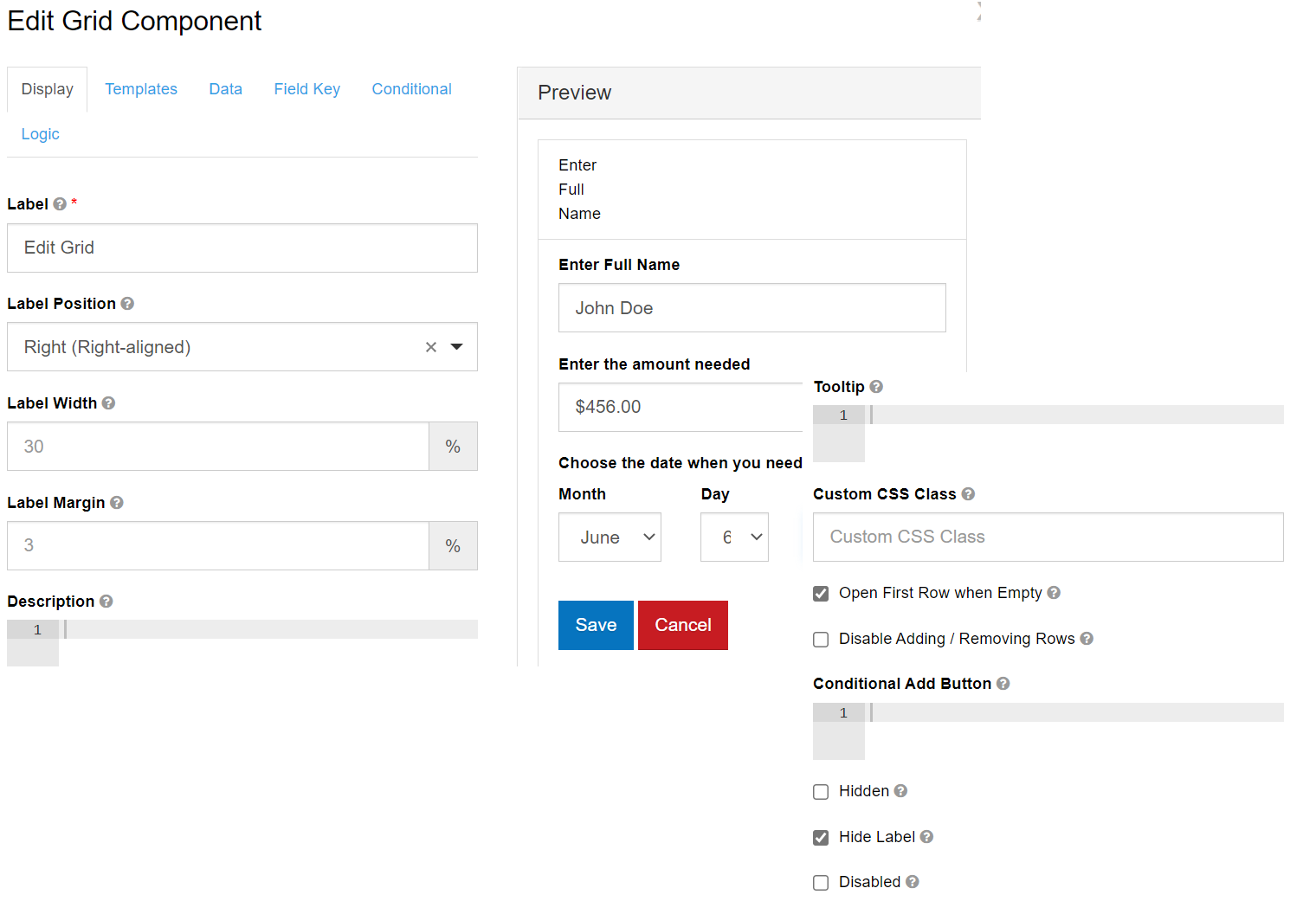Open the Day dropdown in preview

coord(734,537)
